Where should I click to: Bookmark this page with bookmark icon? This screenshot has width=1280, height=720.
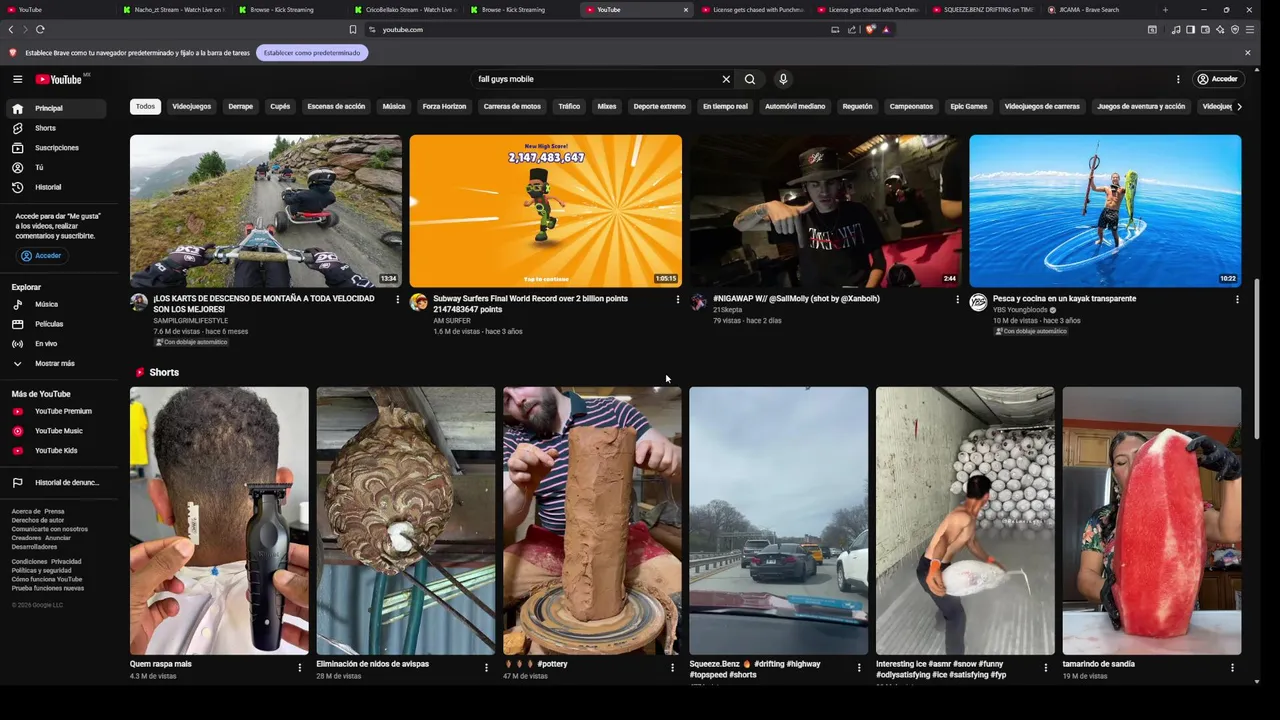pos(352,30)
